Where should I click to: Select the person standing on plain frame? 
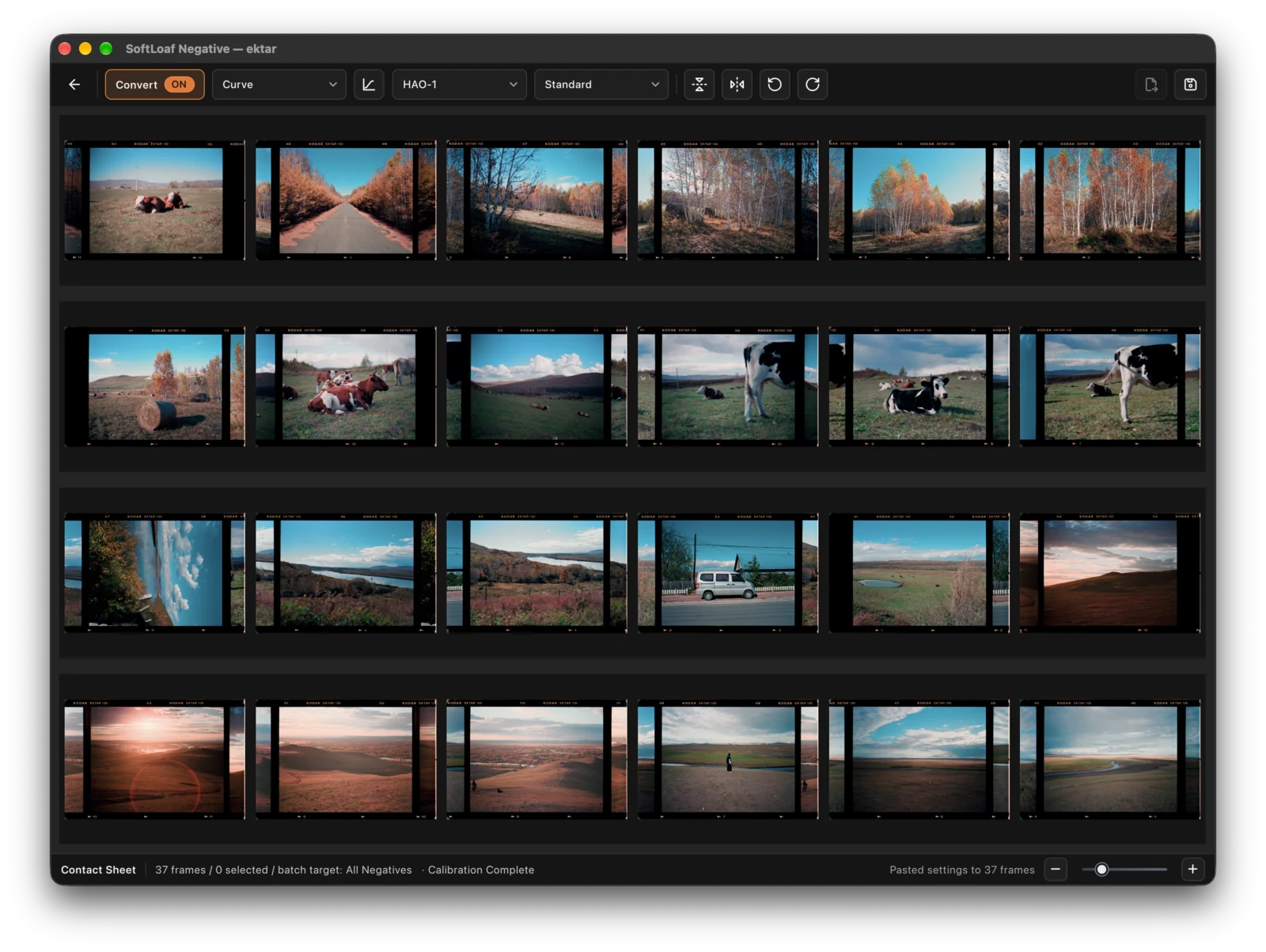click(x=728, y=759)
